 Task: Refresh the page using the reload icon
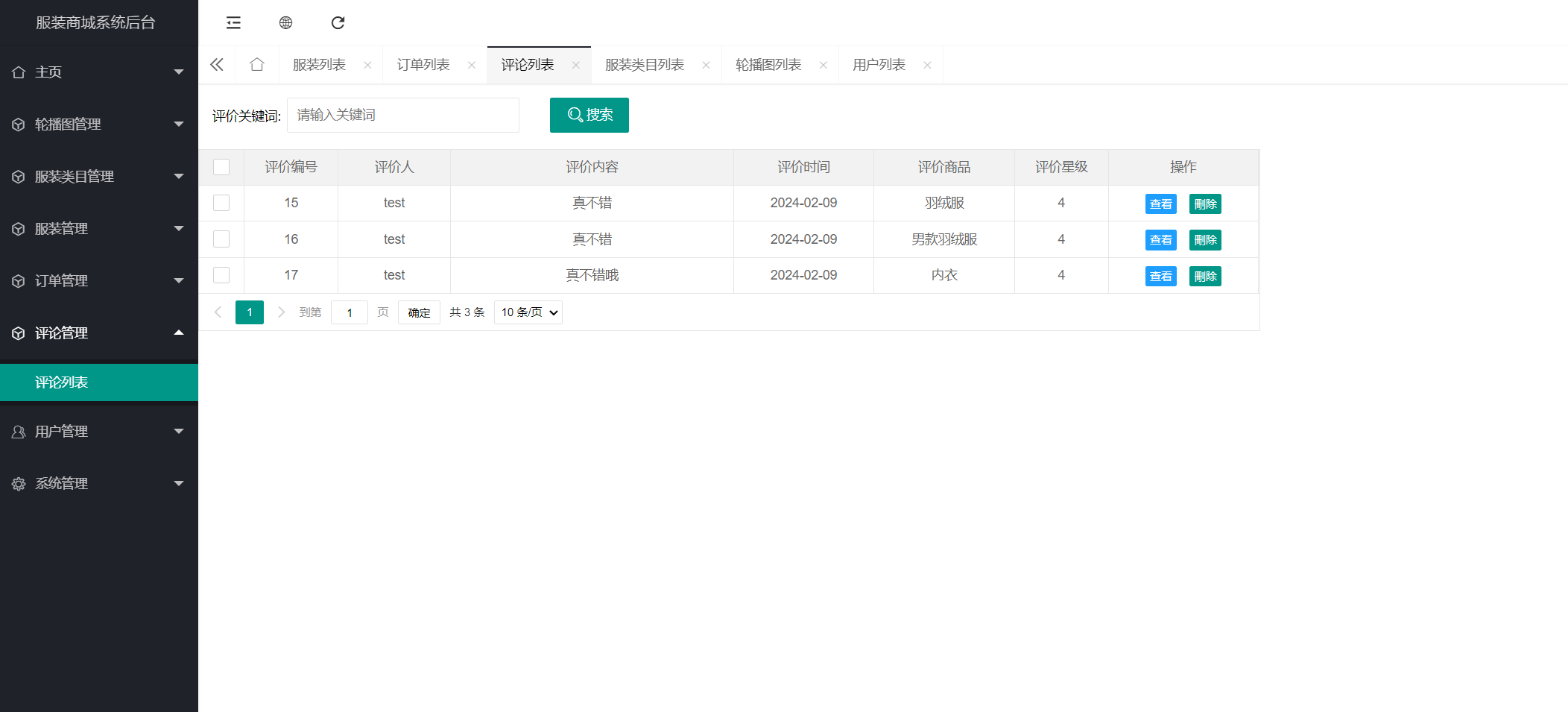coord(338,23)
